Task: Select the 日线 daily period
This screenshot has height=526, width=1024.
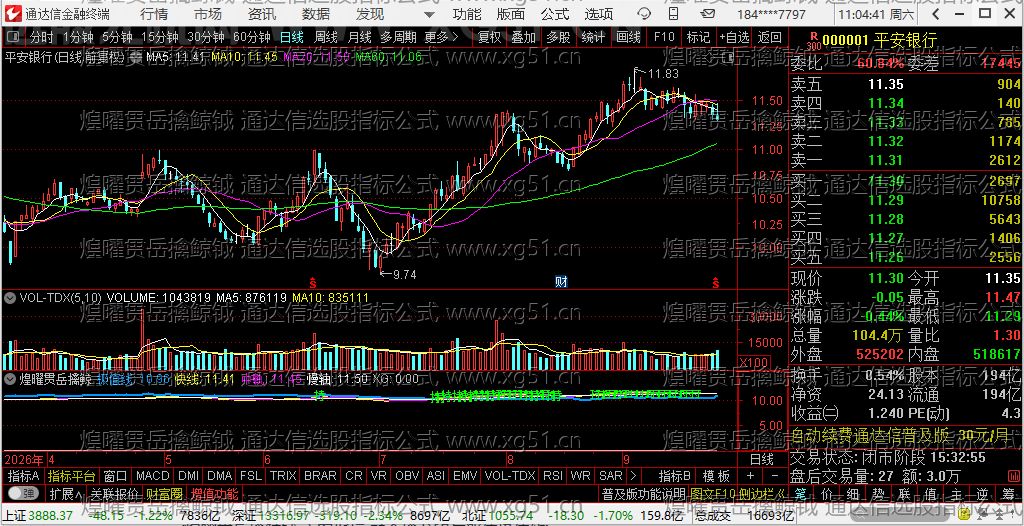Action: coord(291,37)
